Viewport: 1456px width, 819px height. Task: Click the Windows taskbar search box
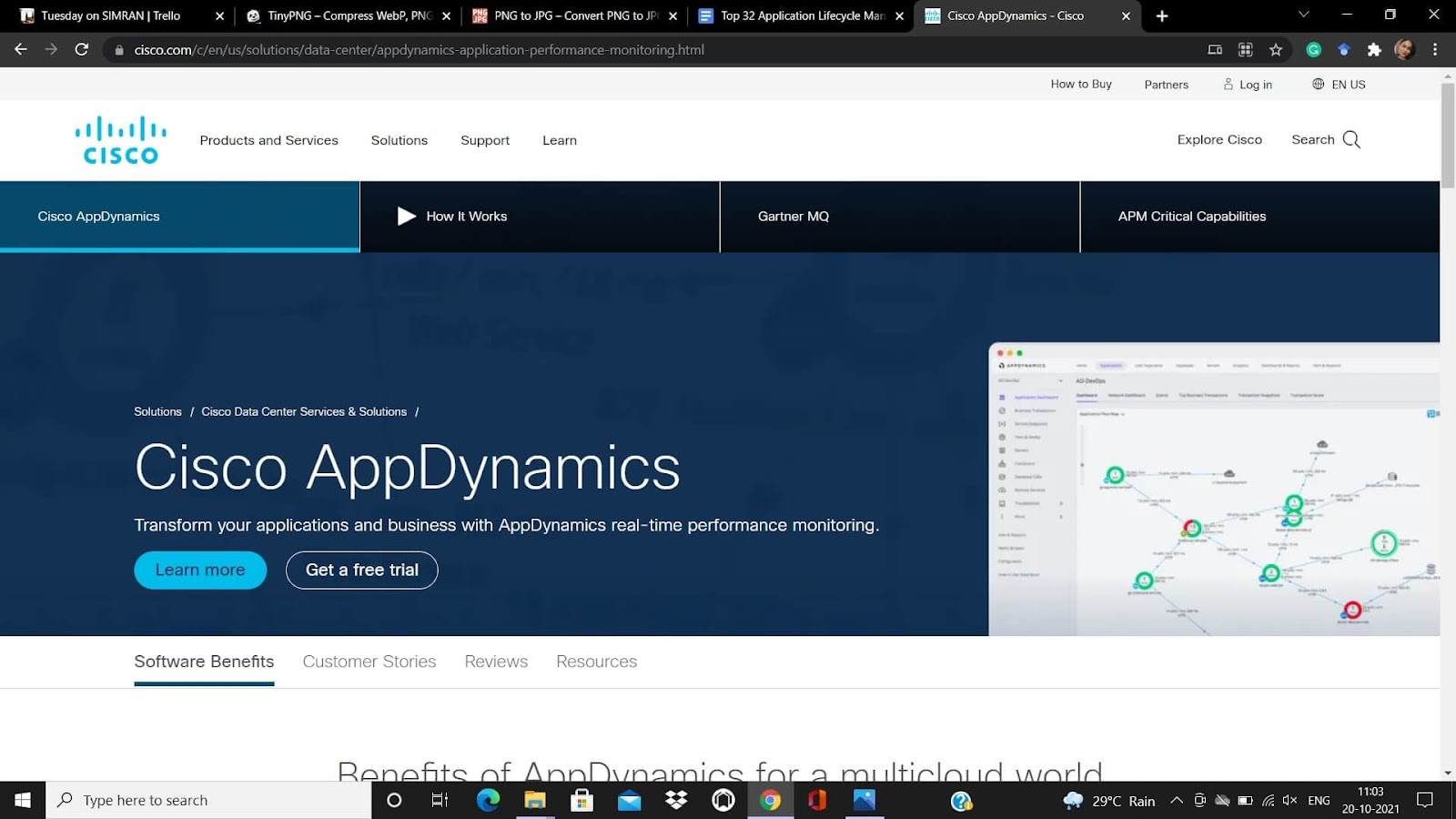[x=209, y=800]
